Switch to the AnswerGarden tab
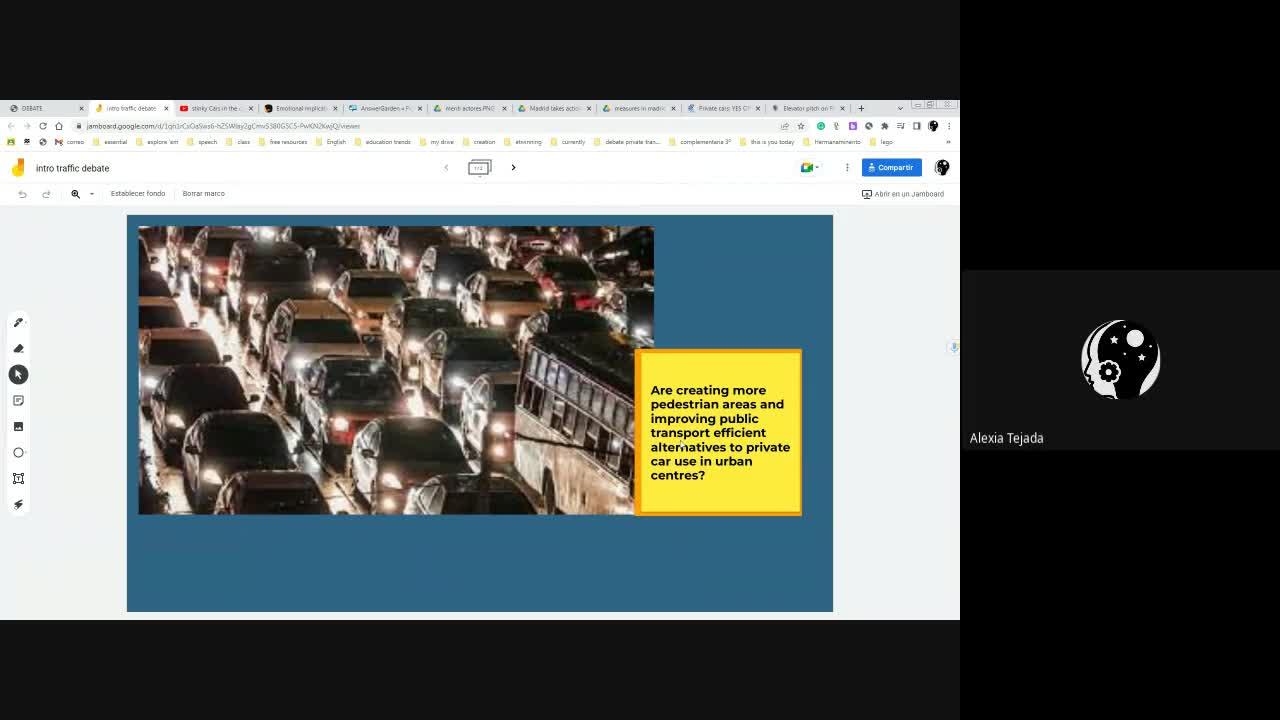 coord(385,108)
